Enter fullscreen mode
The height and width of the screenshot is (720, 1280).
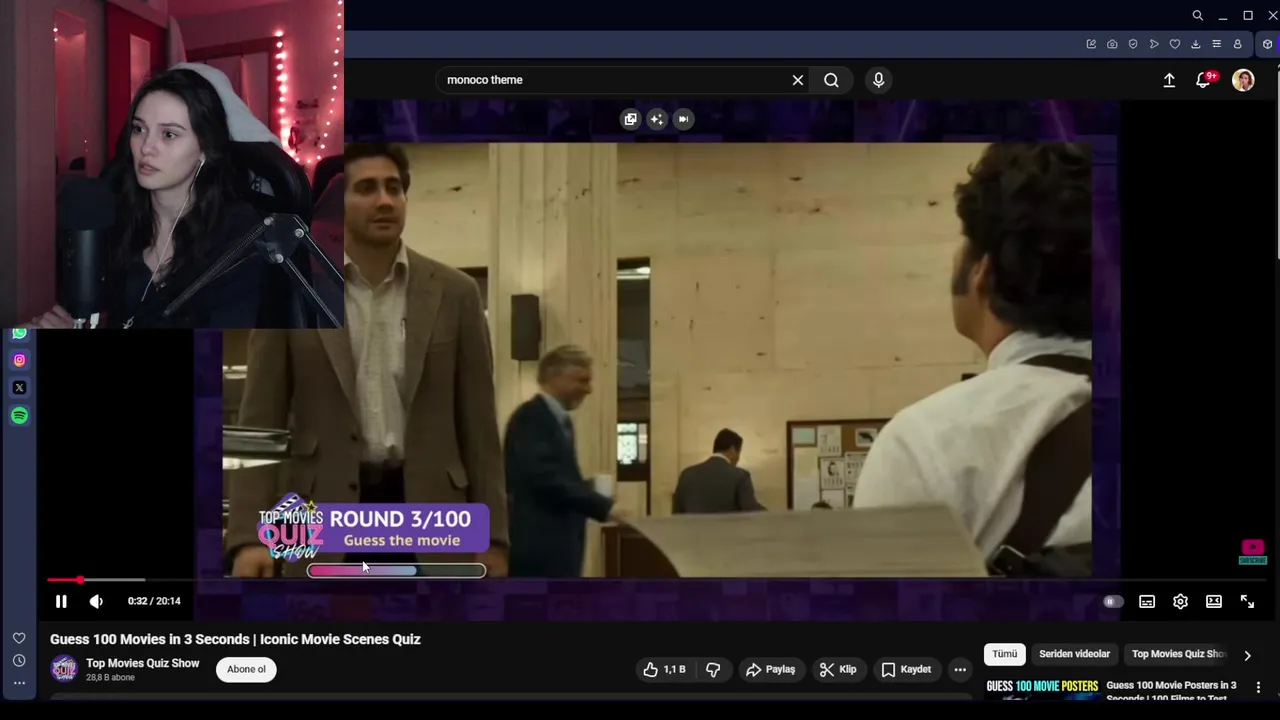1247,601
